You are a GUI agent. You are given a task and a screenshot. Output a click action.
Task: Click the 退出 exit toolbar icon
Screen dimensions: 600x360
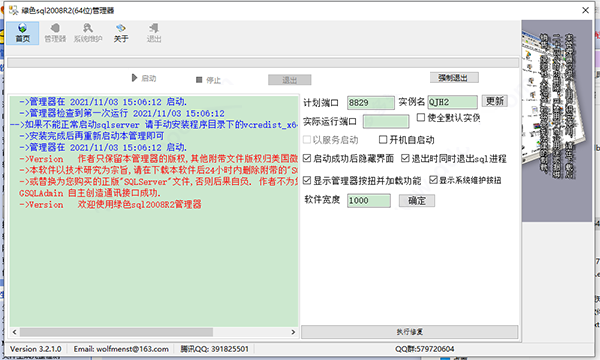tap(154, 33)
